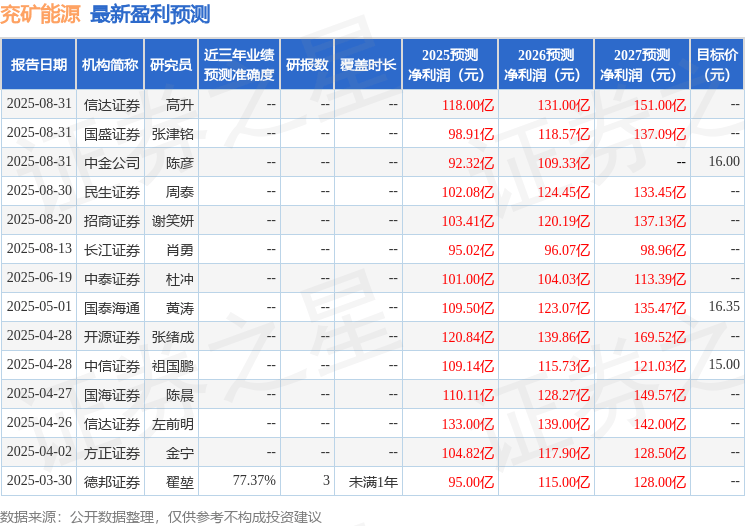Click profit value 92.32亿
The width and height of the screenshot is (745, 526).
pyautogui.click(x=471, y=163)
